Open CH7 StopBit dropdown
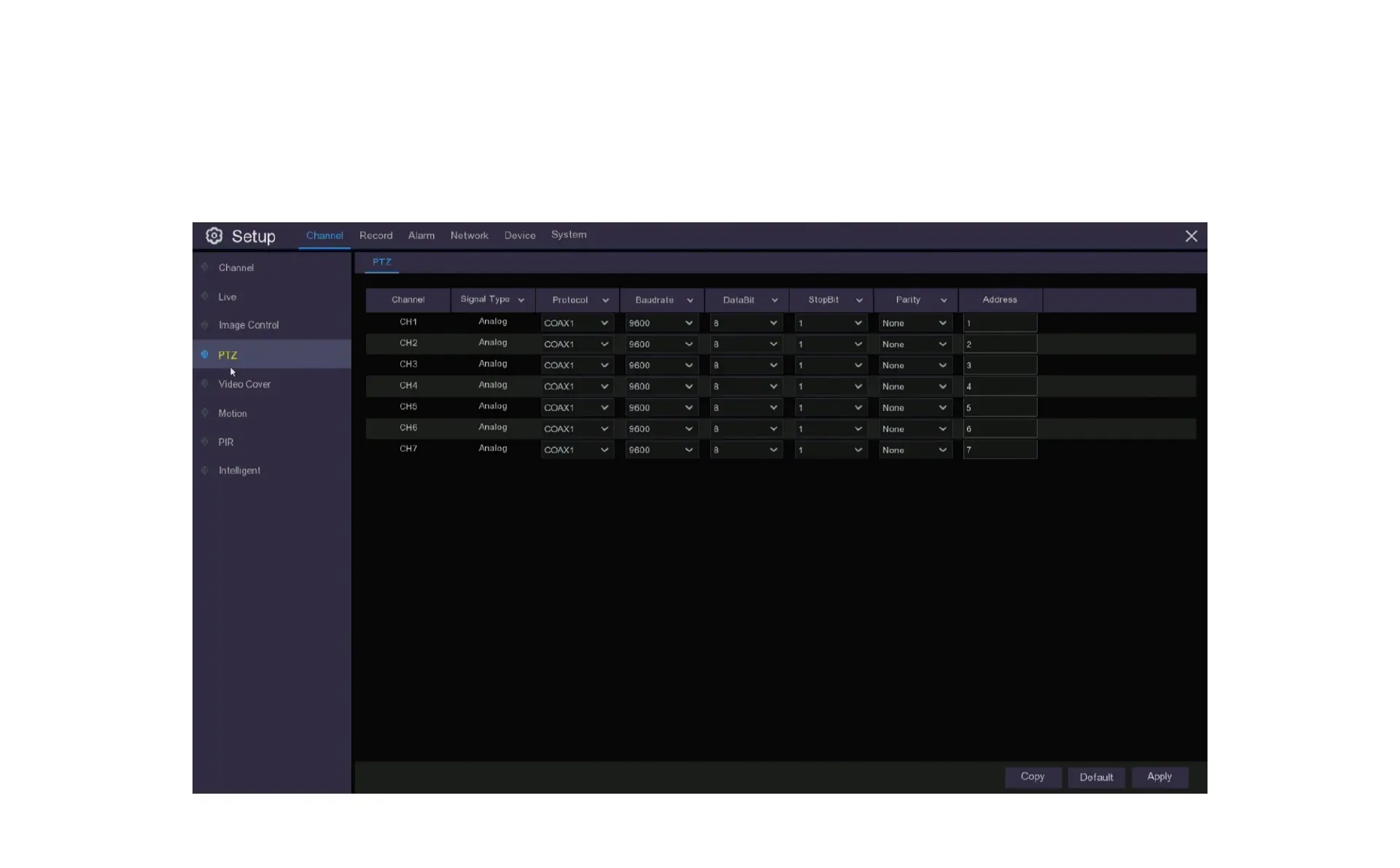 click(x=830, y=450)
